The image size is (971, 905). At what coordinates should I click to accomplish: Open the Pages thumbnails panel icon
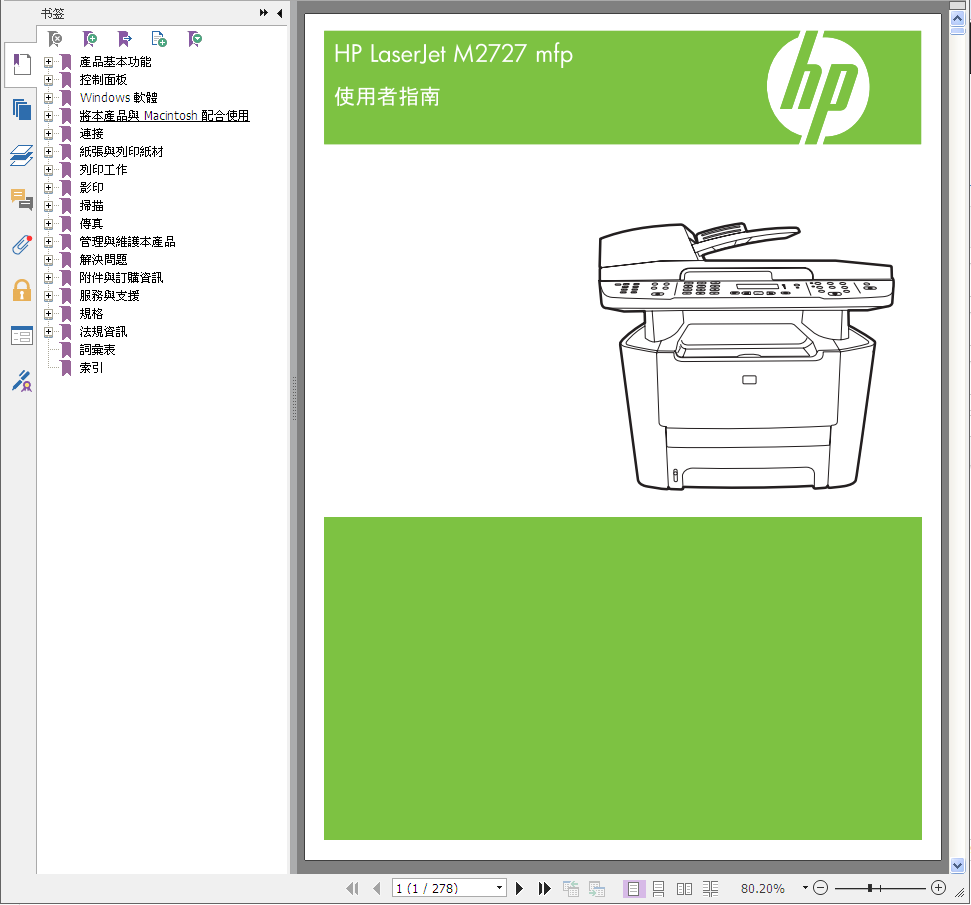point(22,110)
